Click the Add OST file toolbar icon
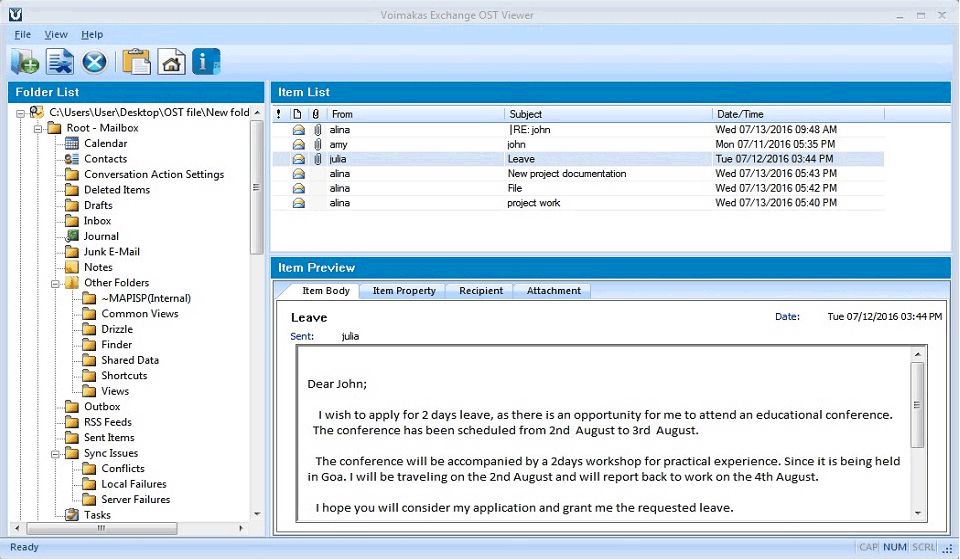 point(24,62)
